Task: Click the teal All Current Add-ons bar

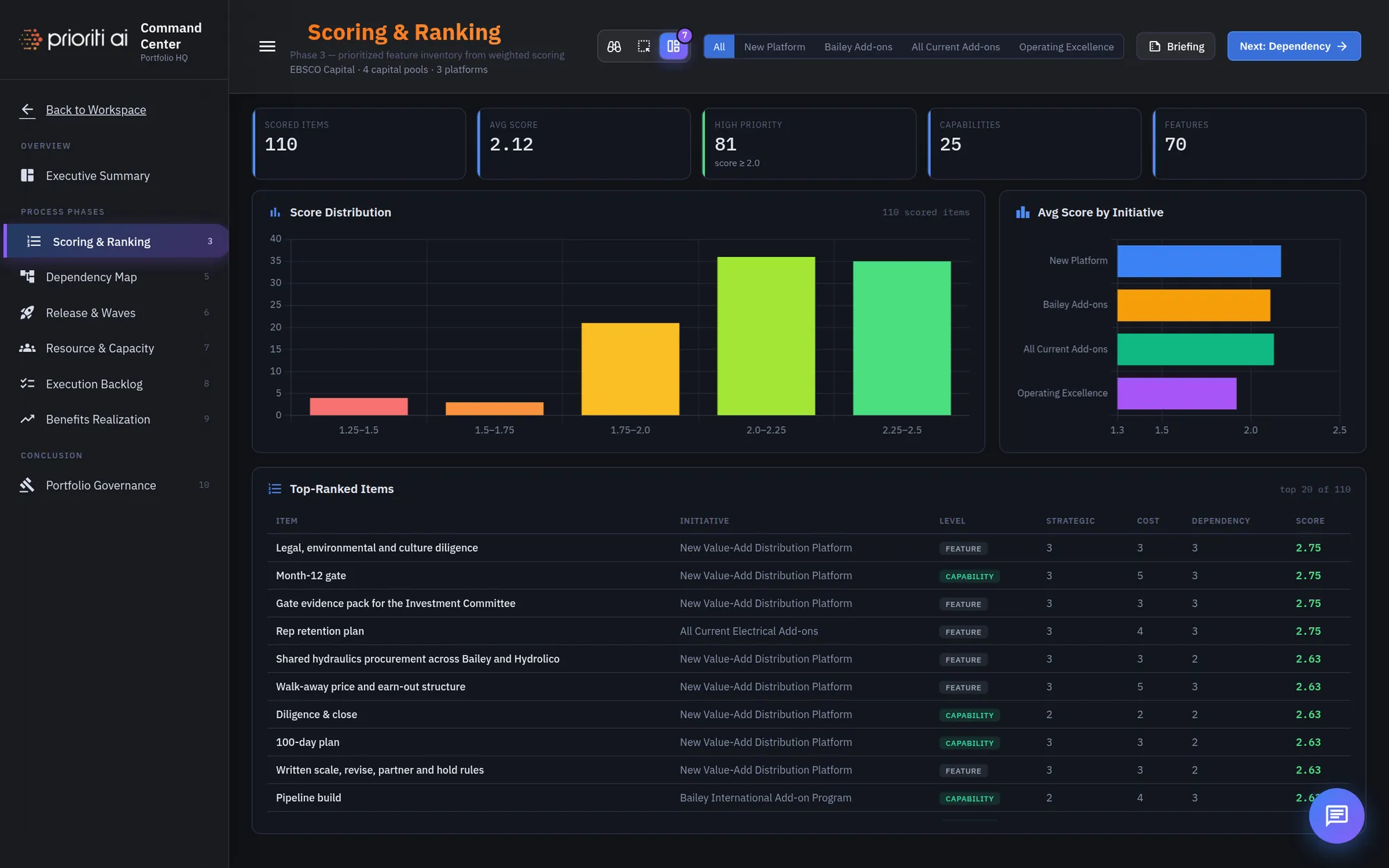Action: 1195,349
